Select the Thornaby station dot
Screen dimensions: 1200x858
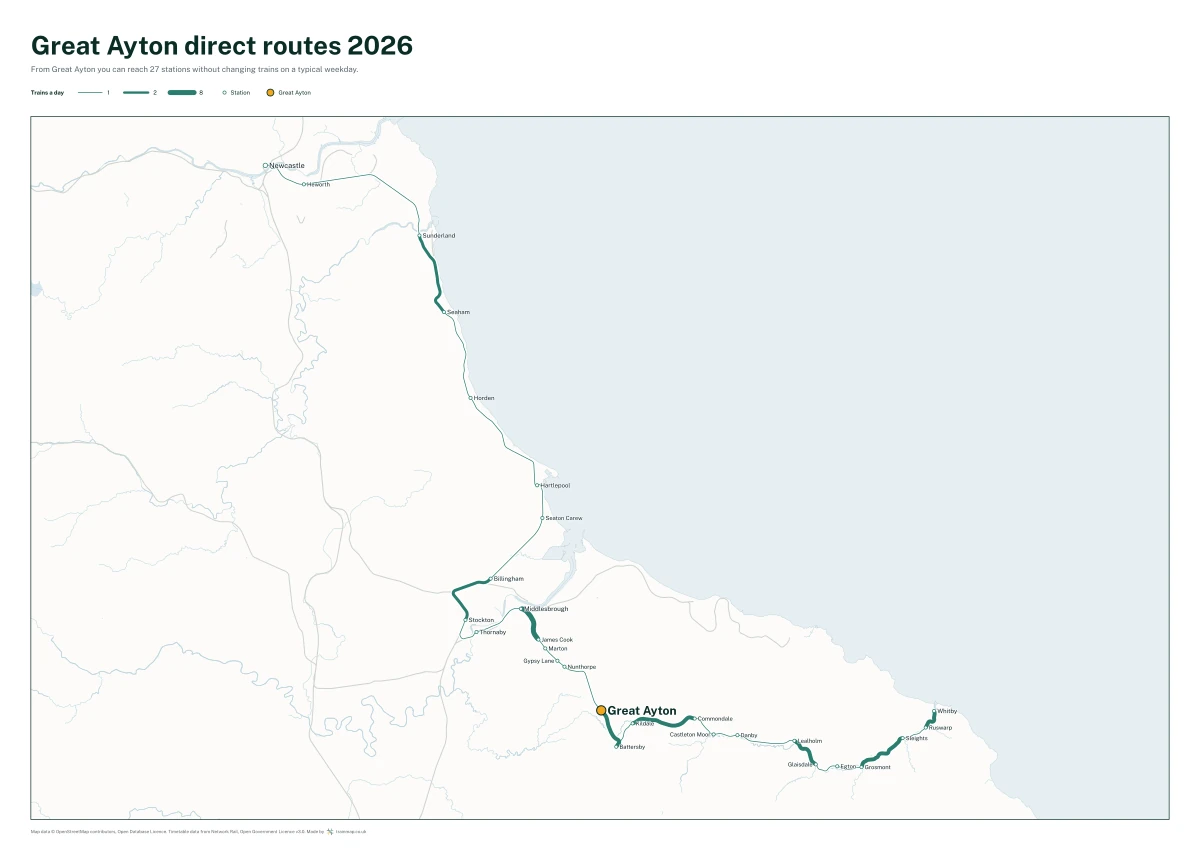click(x=476, y=632)
